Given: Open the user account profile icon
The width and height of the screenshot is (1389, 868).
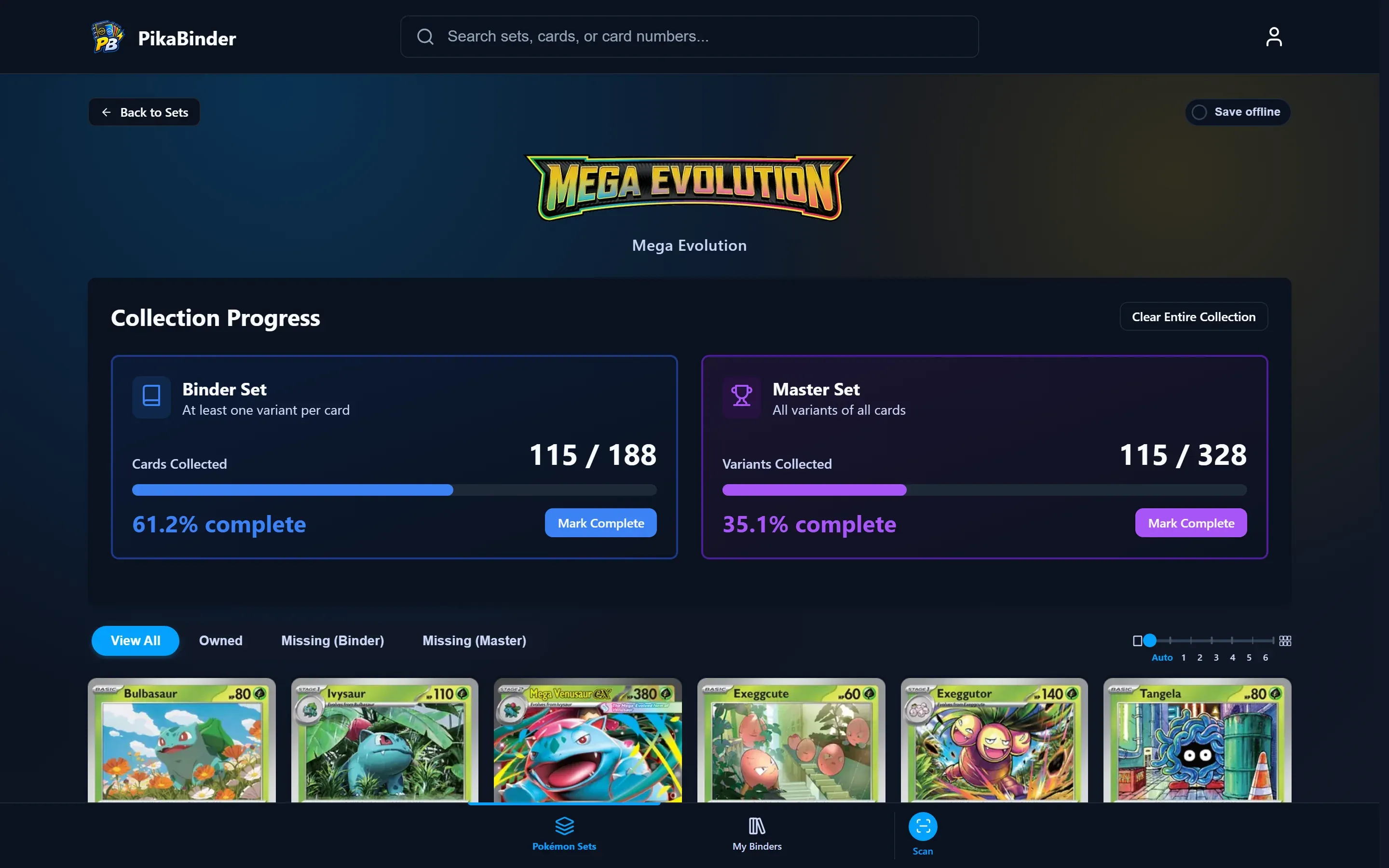Looking at the screenshot, I should coord(1274,37).
